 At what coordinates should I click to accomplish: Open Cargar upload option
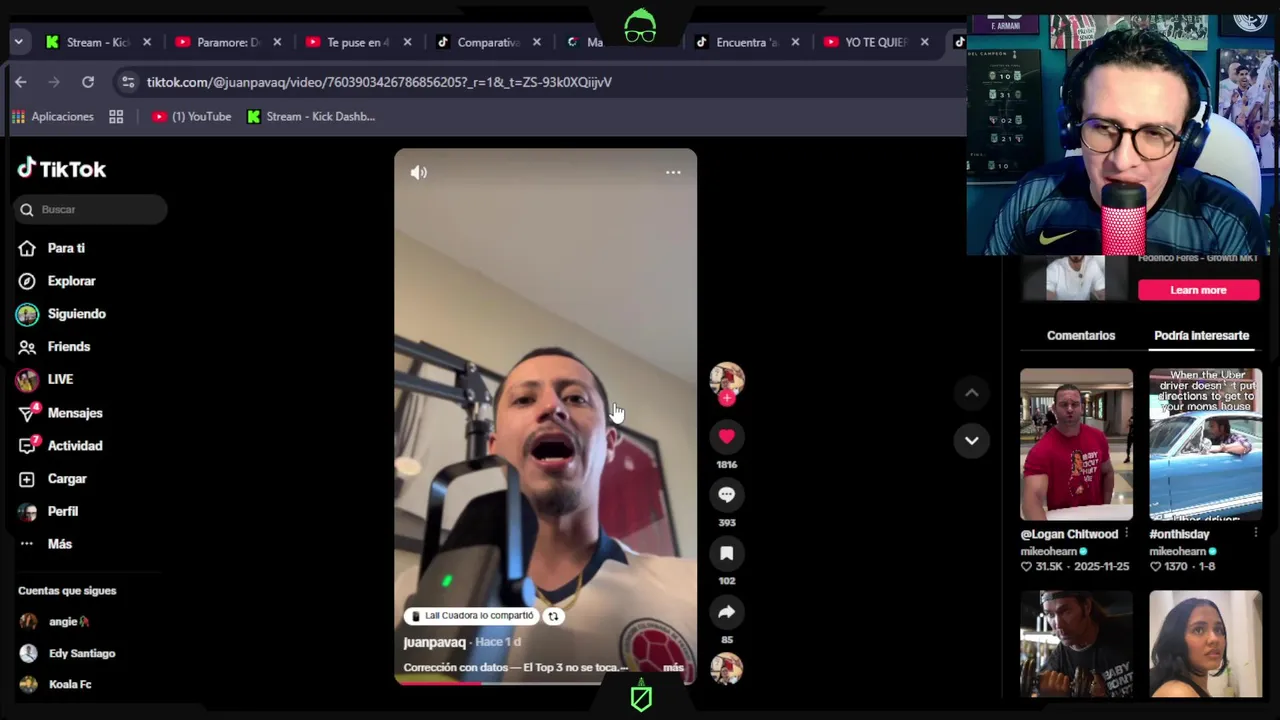click(67, 479)
